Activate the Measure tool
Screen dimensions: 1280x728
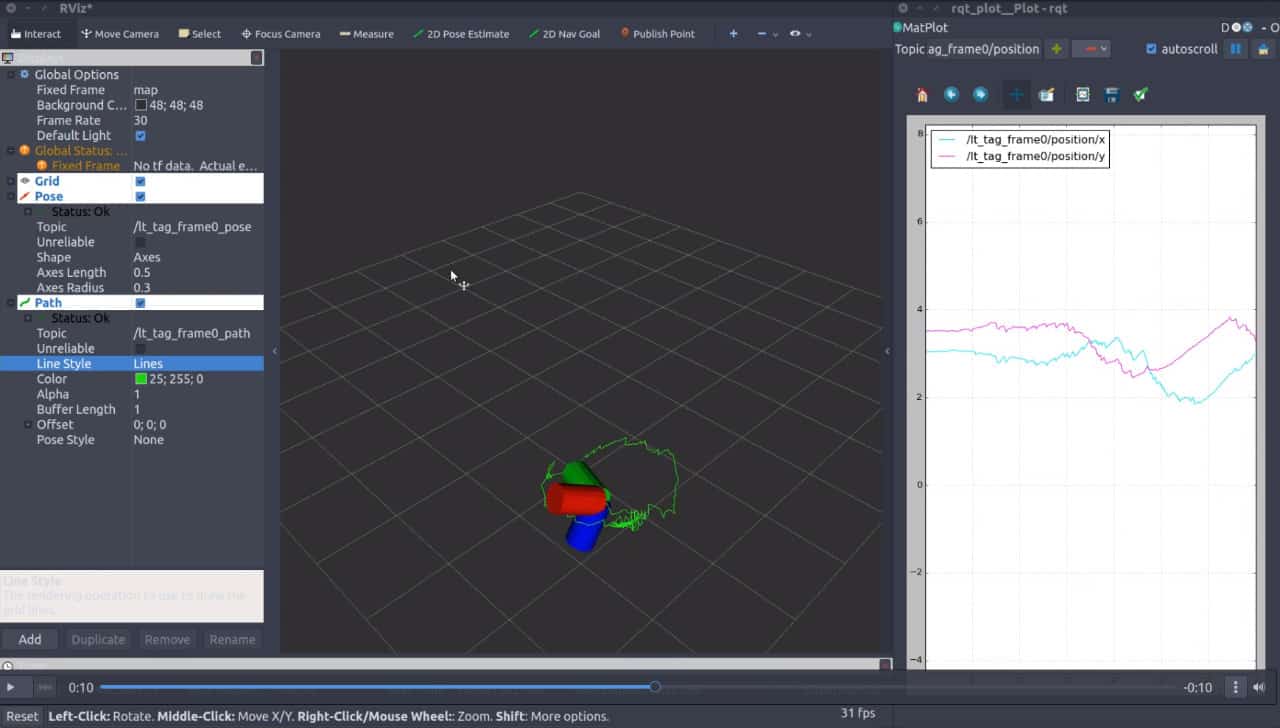[x=366, y=33]
